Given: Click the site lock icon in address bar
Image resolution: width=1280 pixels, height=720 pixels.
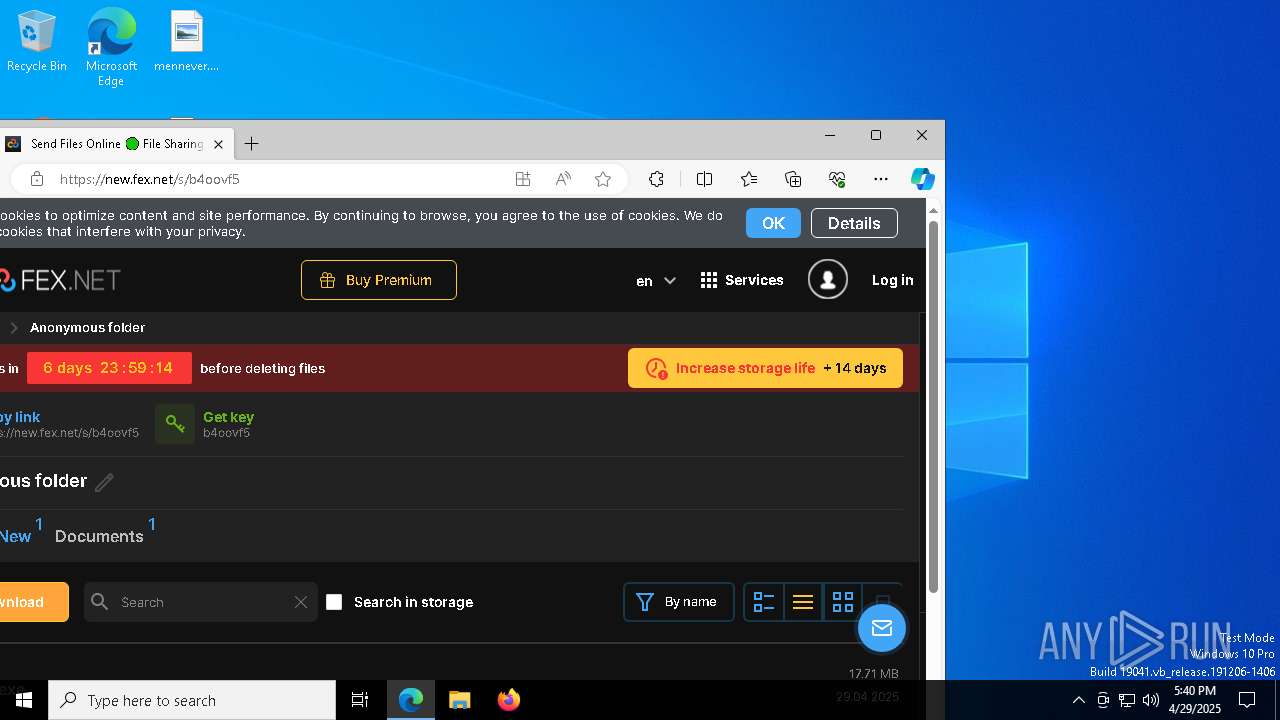Looking at the screenshot, I should point(37,179).
